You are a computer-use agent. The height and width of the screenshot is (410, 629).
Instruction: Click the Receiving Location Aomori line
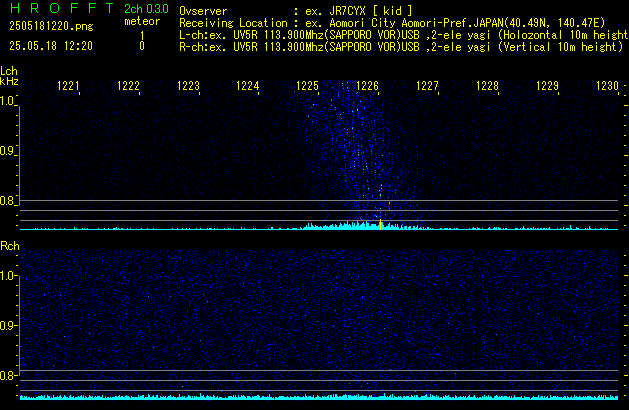pos(392,23)
